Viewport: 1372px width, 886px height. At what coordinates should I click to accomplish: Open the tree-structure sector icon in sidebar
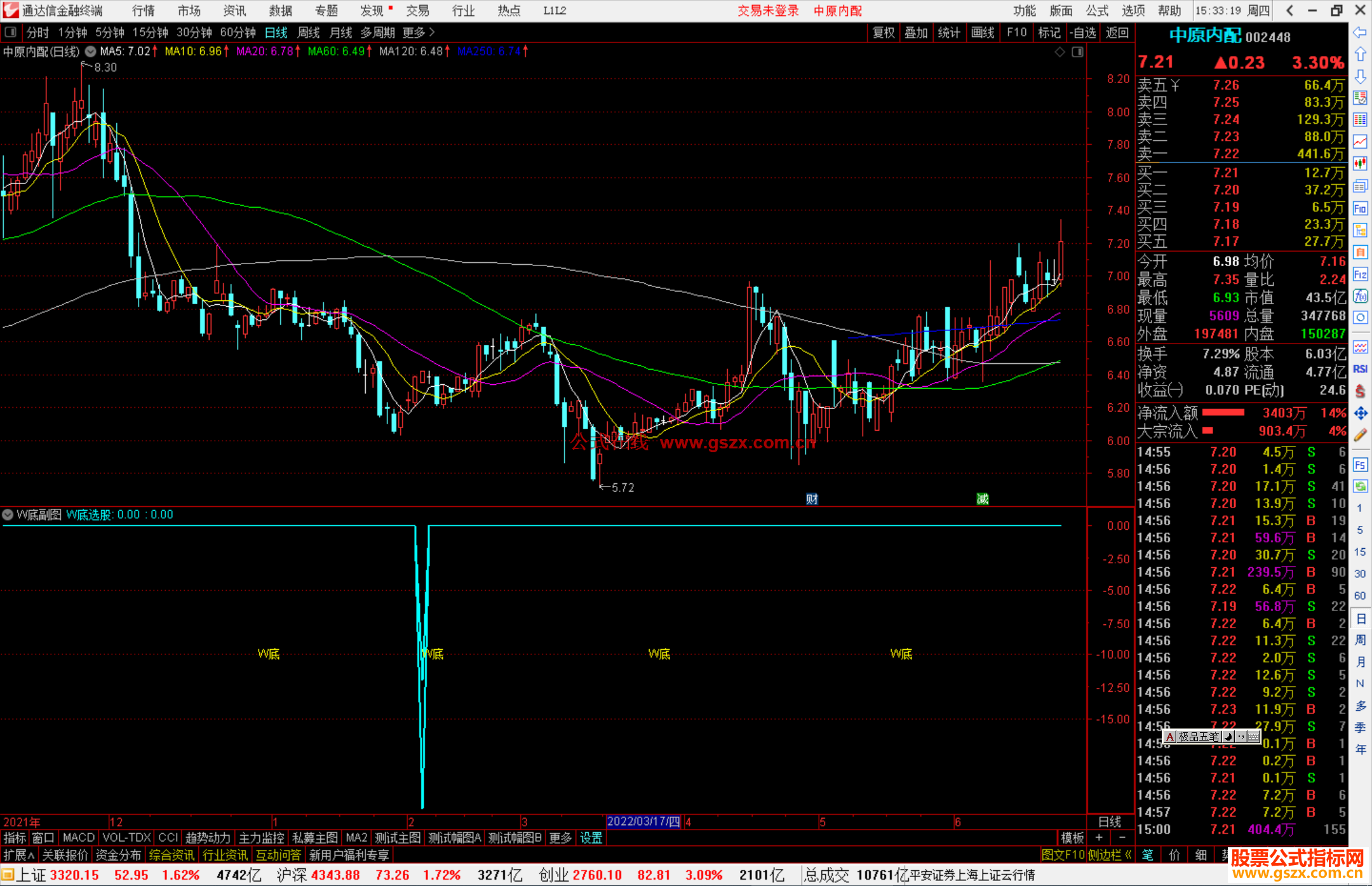[x=1360, y=230]
